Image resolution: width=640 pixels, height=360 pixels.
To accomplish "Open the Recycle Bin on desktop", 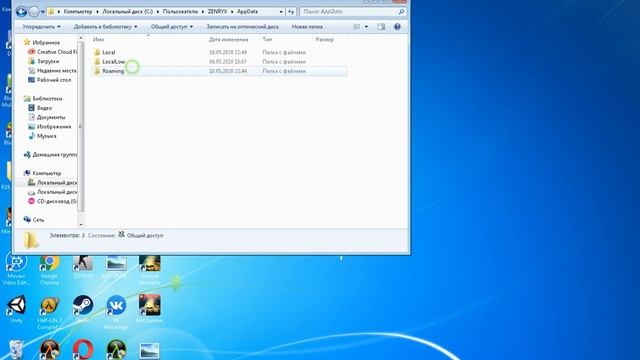I will (16, 350).
